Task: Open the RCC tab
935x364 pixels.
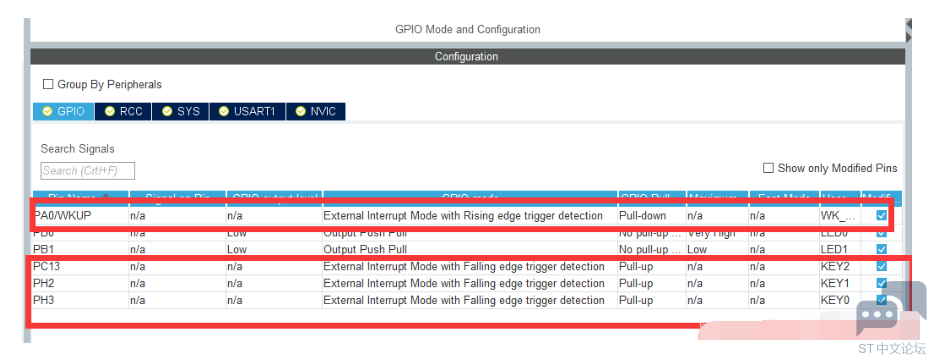Action: [x=123, y=112]
